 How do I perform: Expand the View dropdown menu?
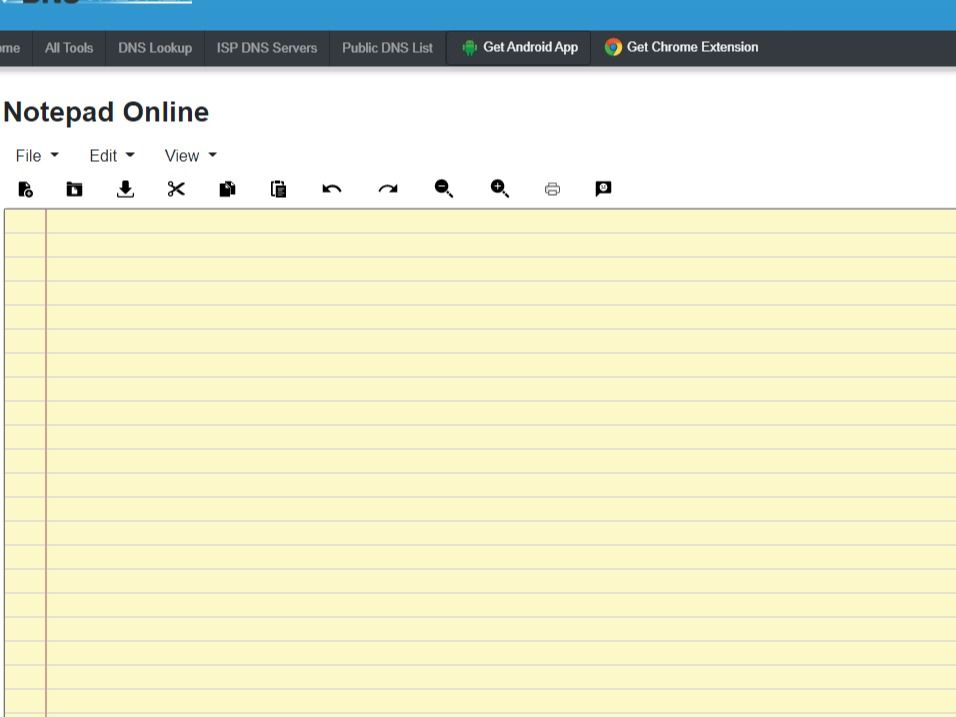tap(190, 156)
